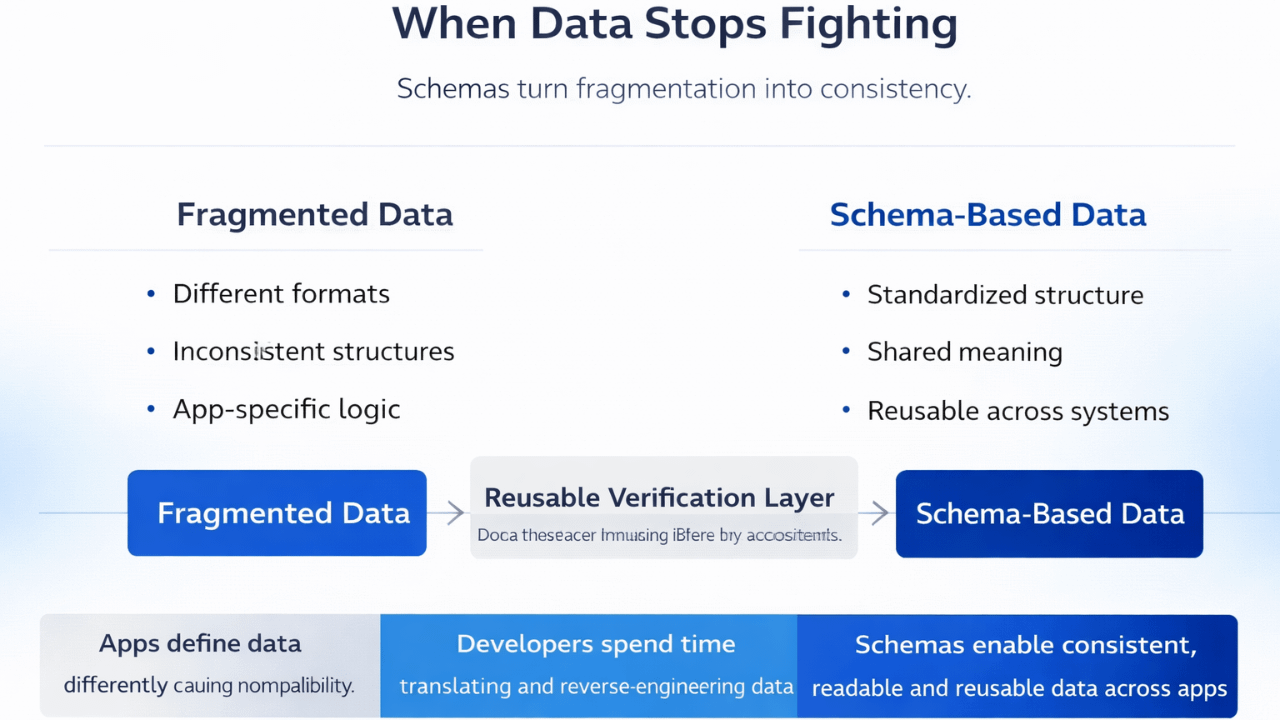Click the Standardized structure bullet
Viewport: 1280px width, 720px height.
1005,295
